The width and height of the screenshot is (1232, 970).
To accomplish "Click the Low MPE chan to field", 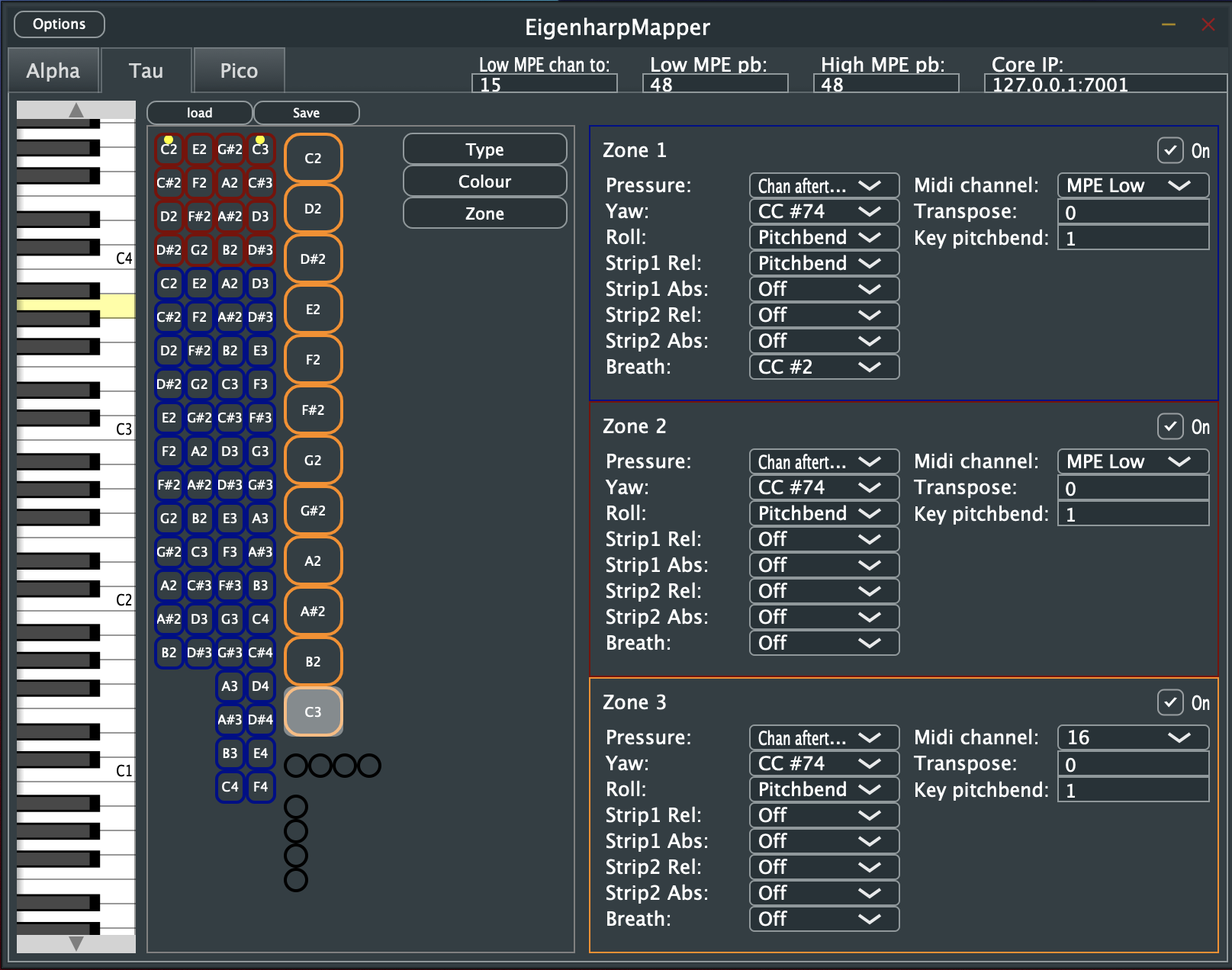I will pos(545,84).
